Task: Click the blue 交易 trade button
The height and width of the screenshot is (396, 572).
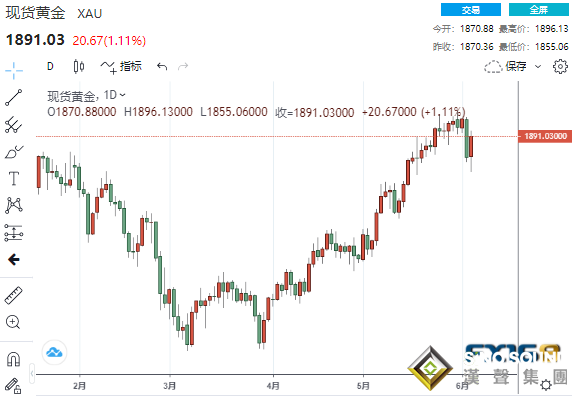Action: [471, 10]
